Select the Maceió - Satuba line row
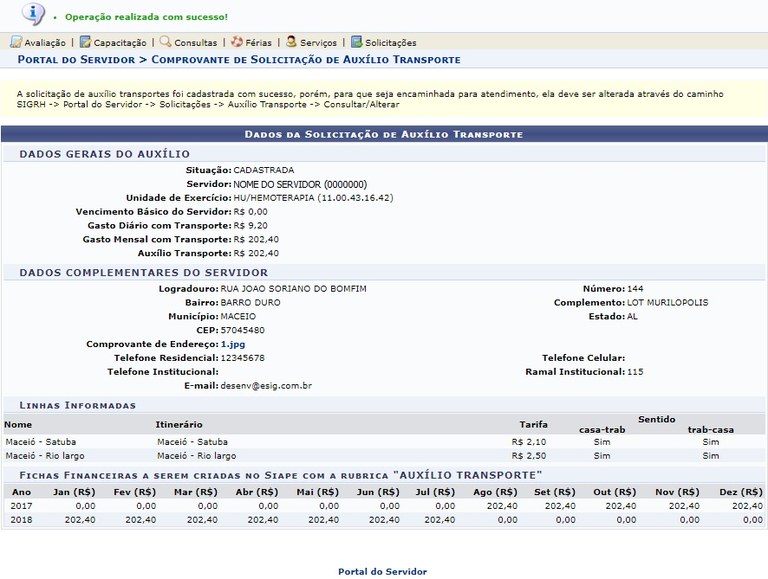768x579 pixels. pyautogui.click(x=41, y=441)
